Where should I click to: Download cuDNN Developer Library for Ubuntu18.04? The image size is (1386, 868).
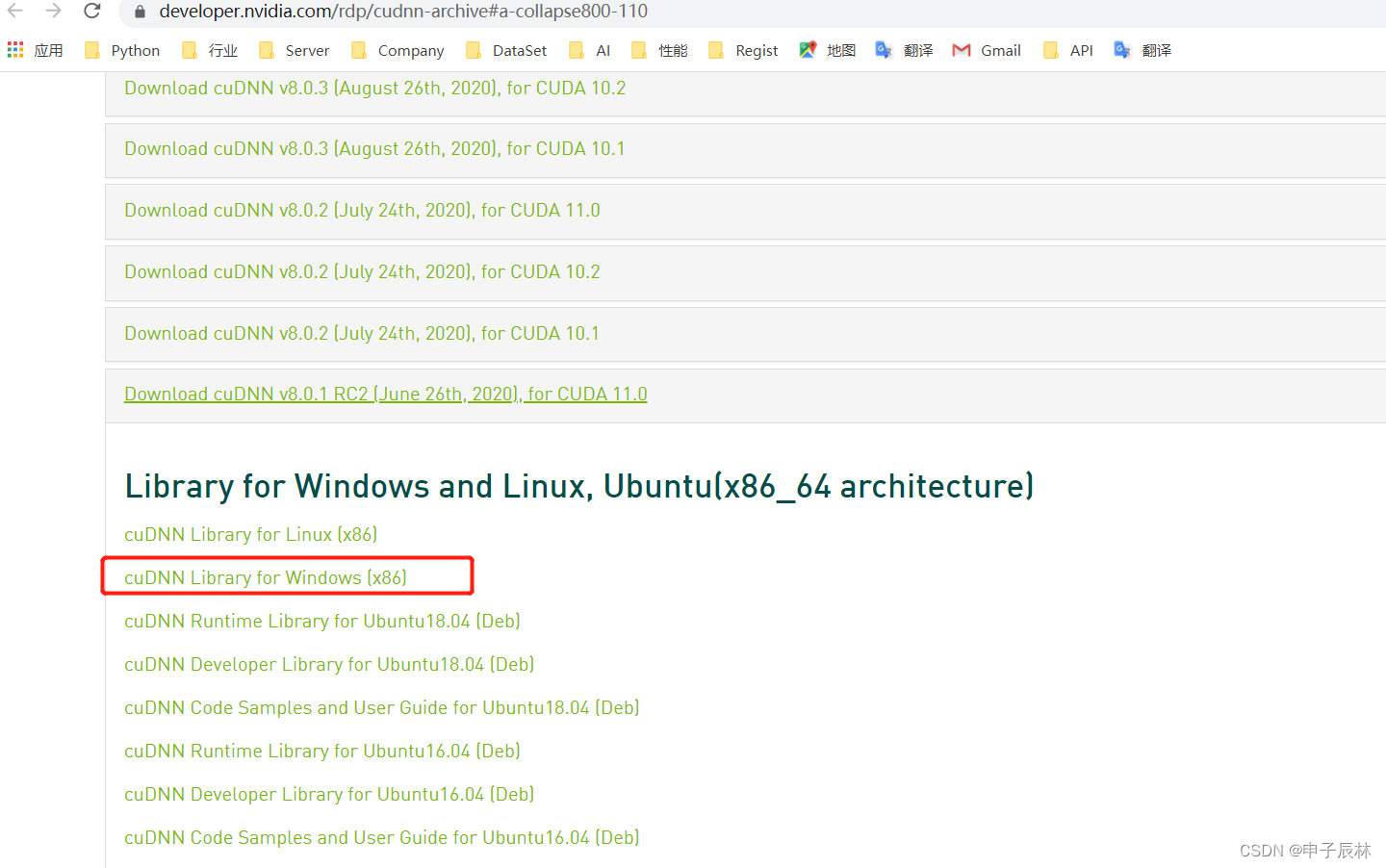point(329,664)
